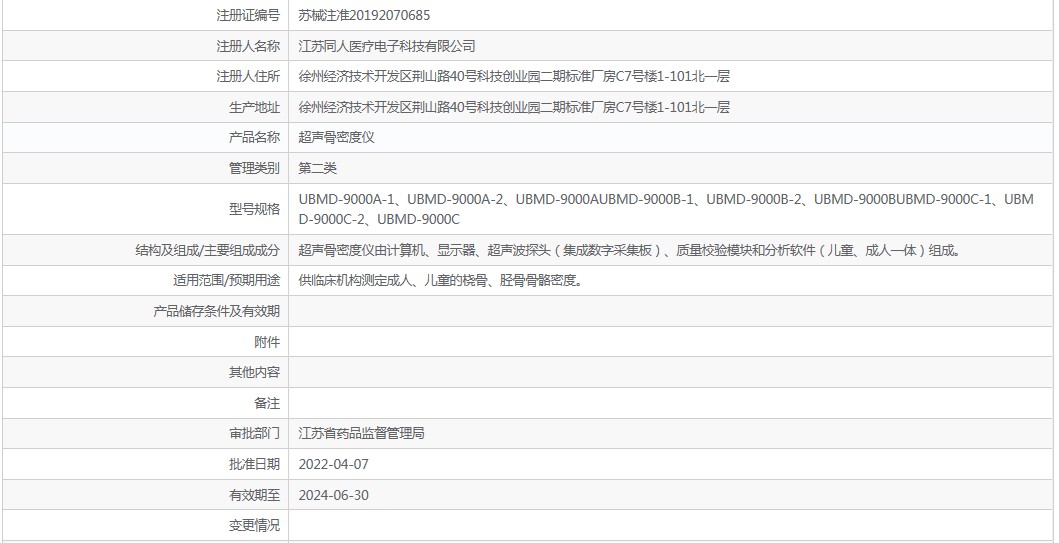1059x543 pixels.
Task: Click the 产品储存条件及有效期 label
Action: pos(216,311)
